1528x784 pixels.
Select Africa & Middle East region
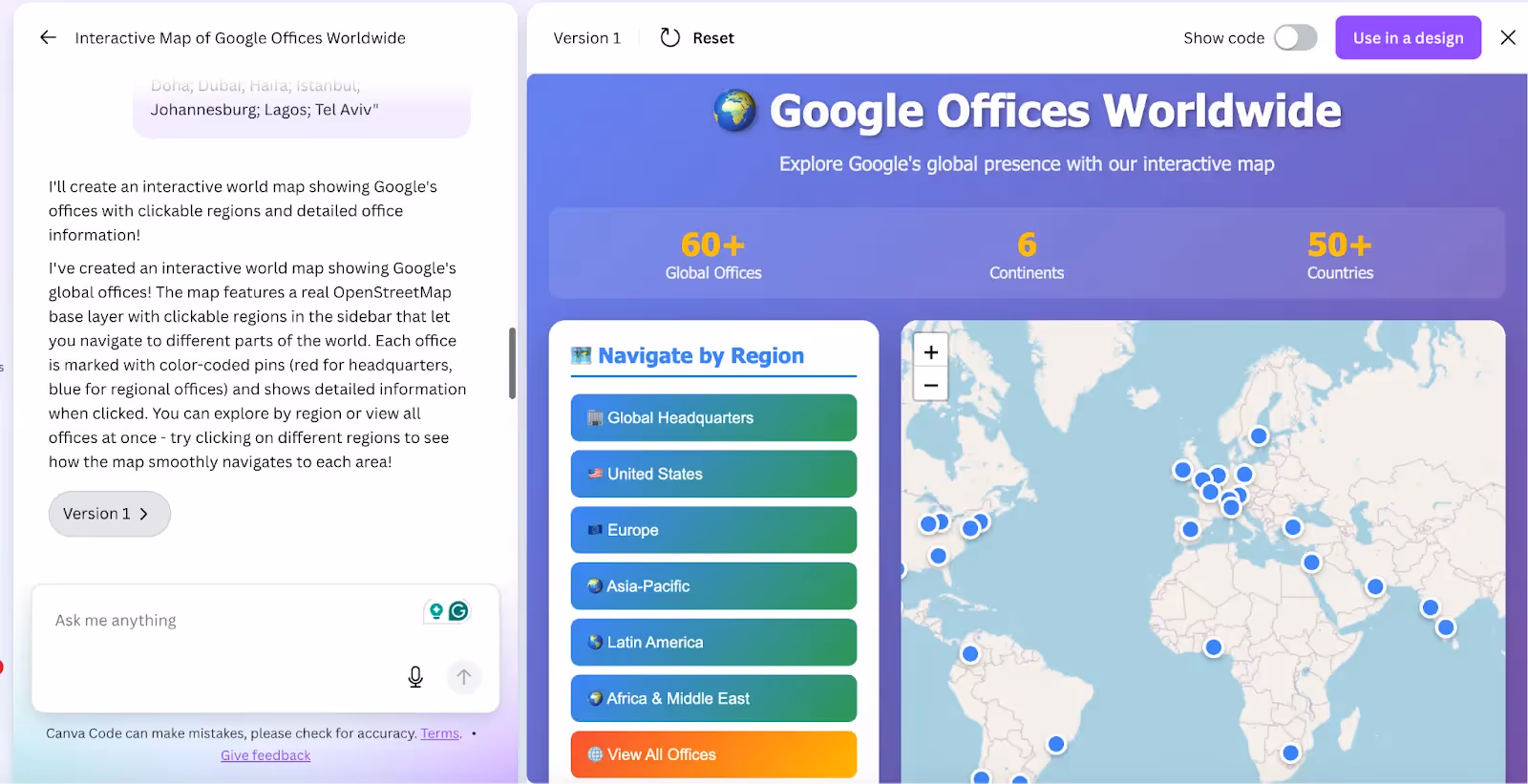tap(713, 698)
